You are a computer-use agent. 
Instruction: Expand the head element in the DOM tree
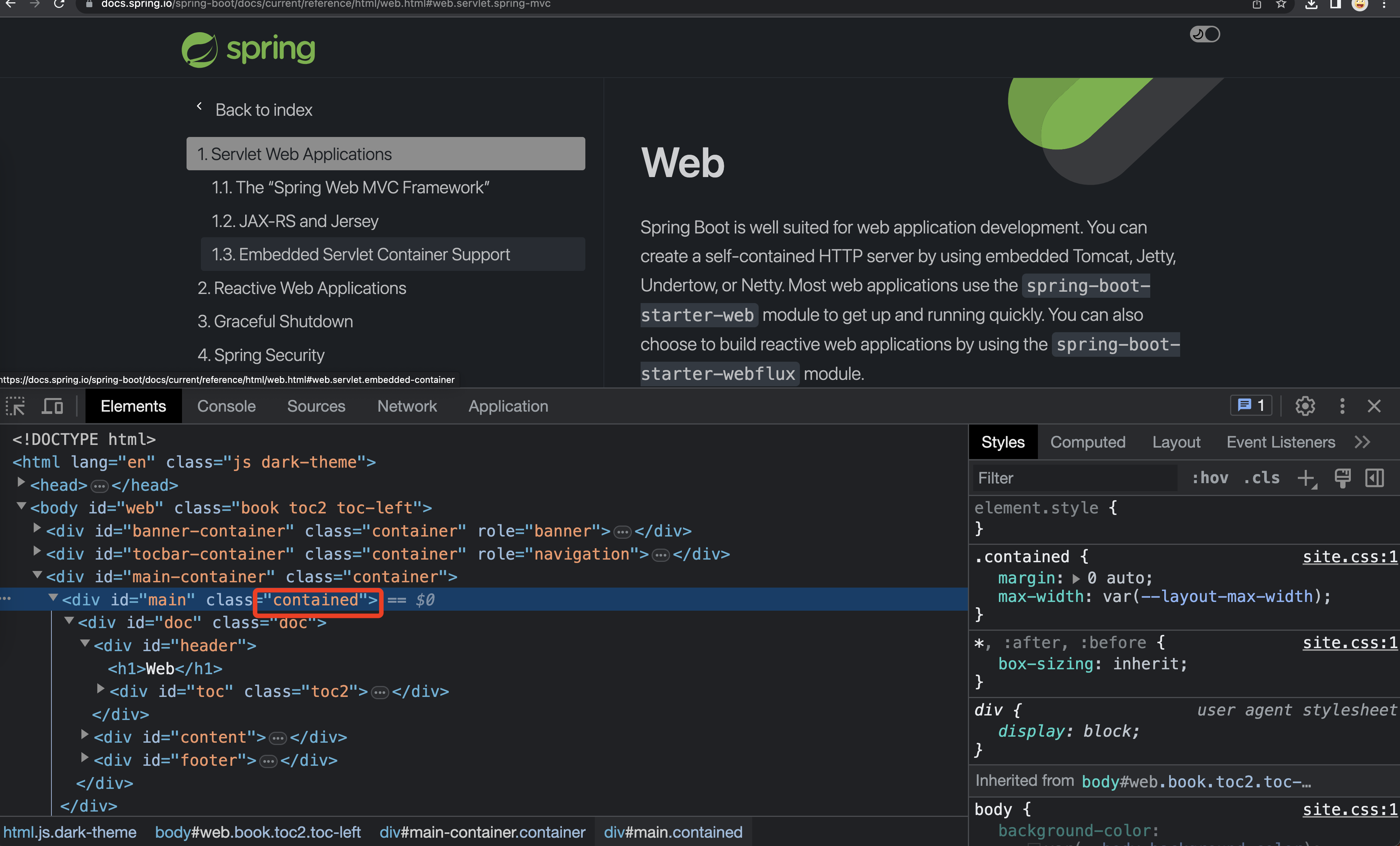tap(21, 485)
